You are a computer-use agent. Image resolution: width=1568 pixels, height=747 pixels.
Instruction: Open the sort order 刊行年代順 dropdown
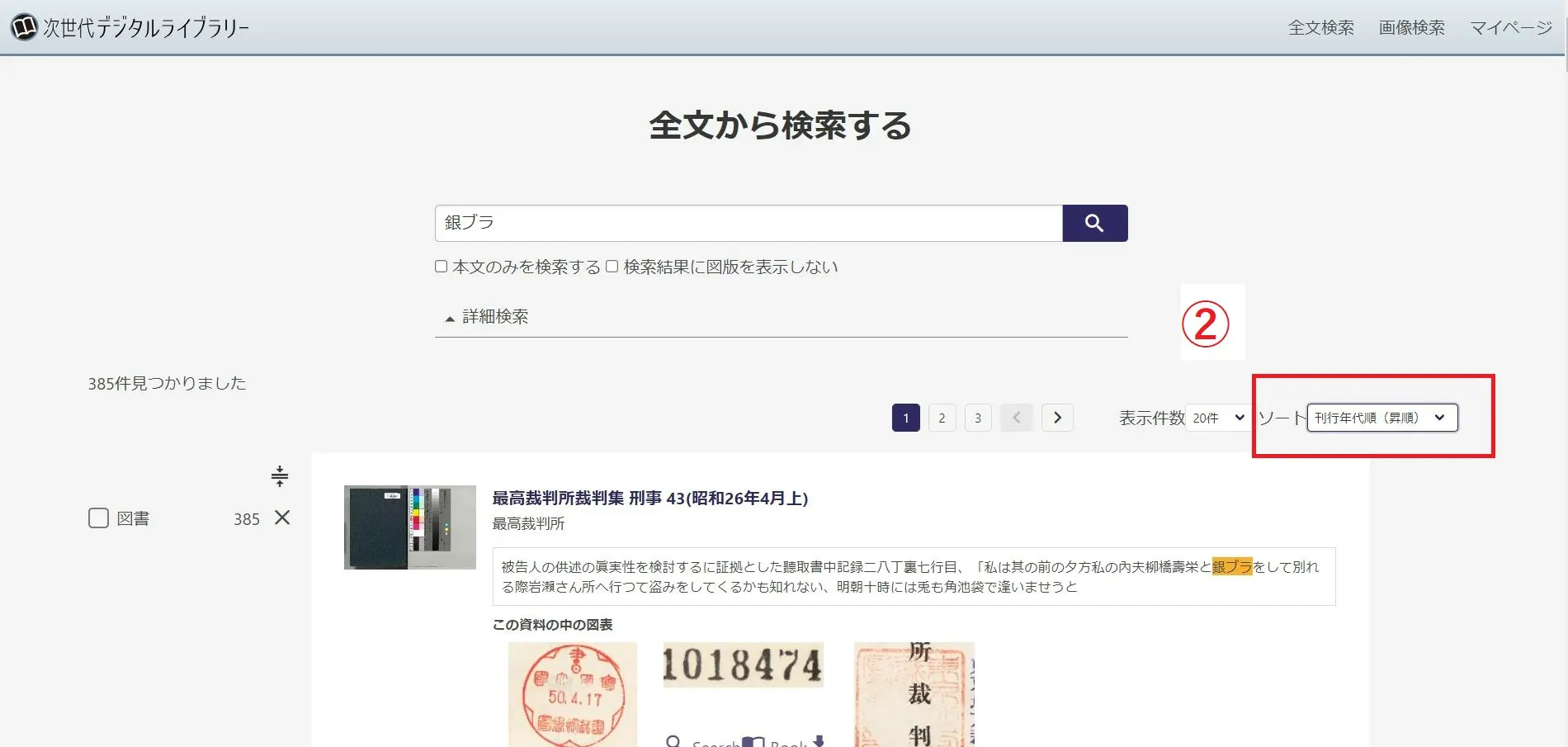[x=1381, y=418]
